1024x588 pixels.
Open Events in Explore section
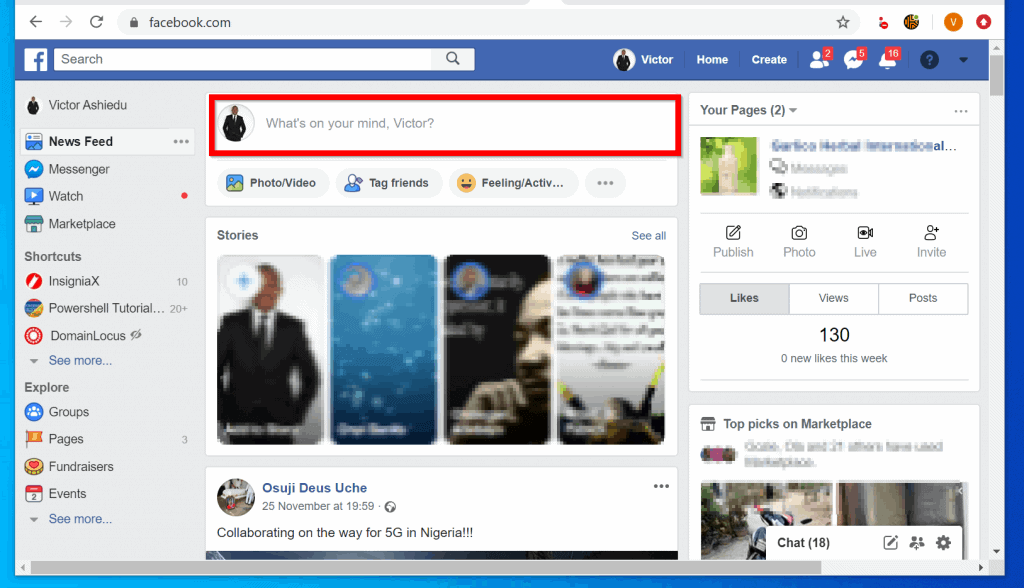pyautogui.click(x=67, y=493)
